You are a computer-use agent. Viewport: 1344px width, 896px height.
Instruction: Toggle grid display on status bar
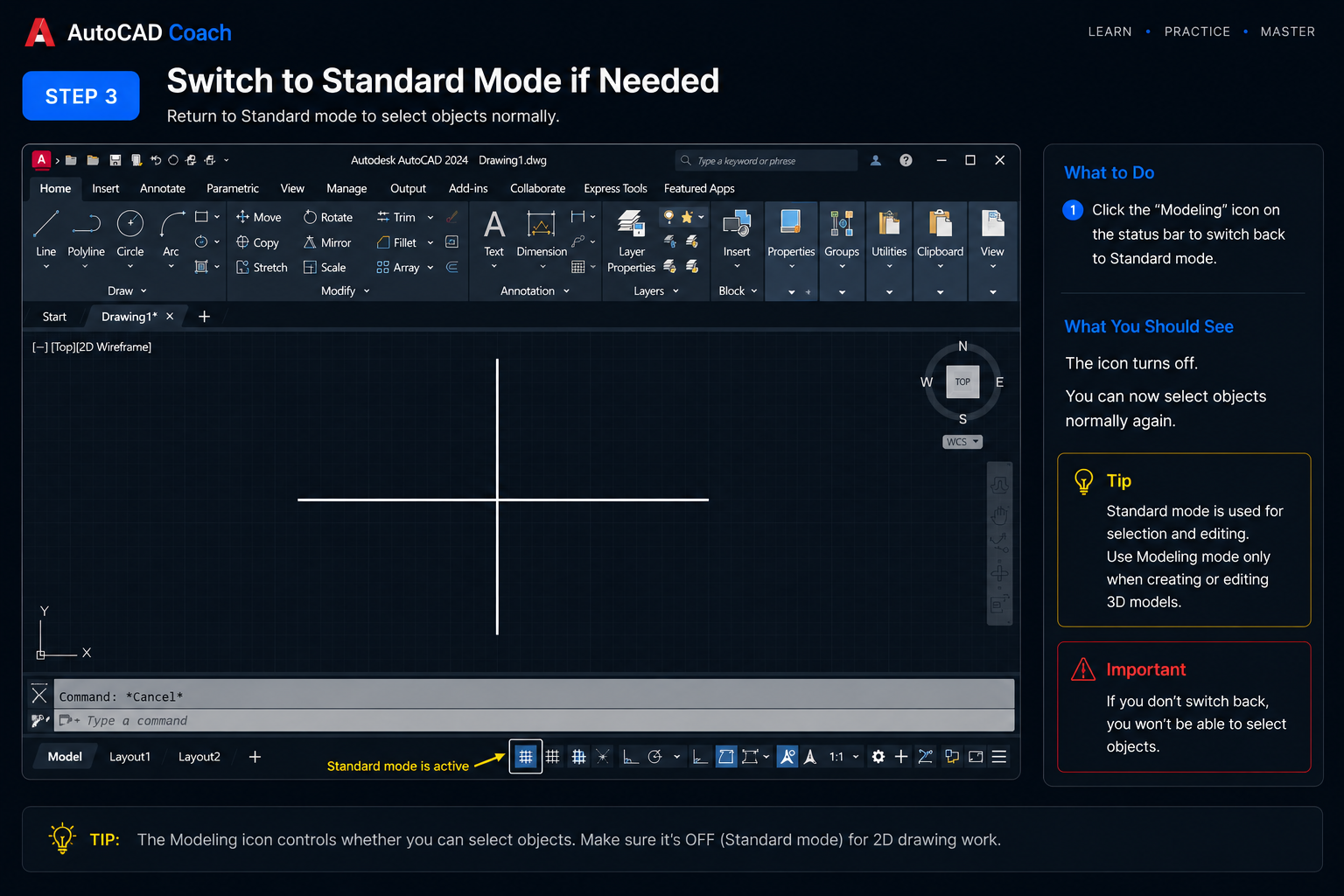tap(552, 757)
